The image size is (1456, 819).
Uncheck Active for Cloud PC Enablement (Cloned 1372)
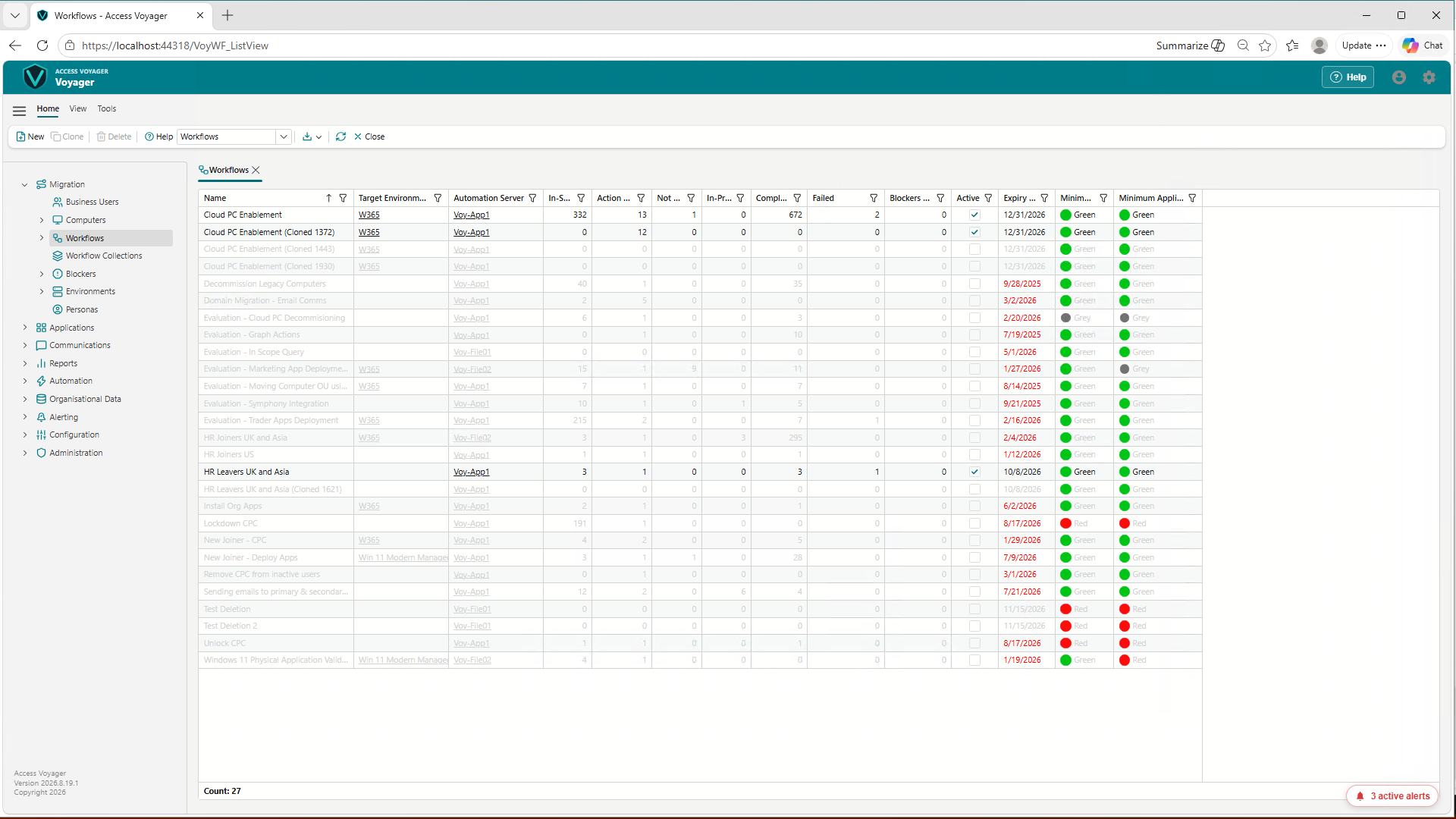tap(974, 233)
